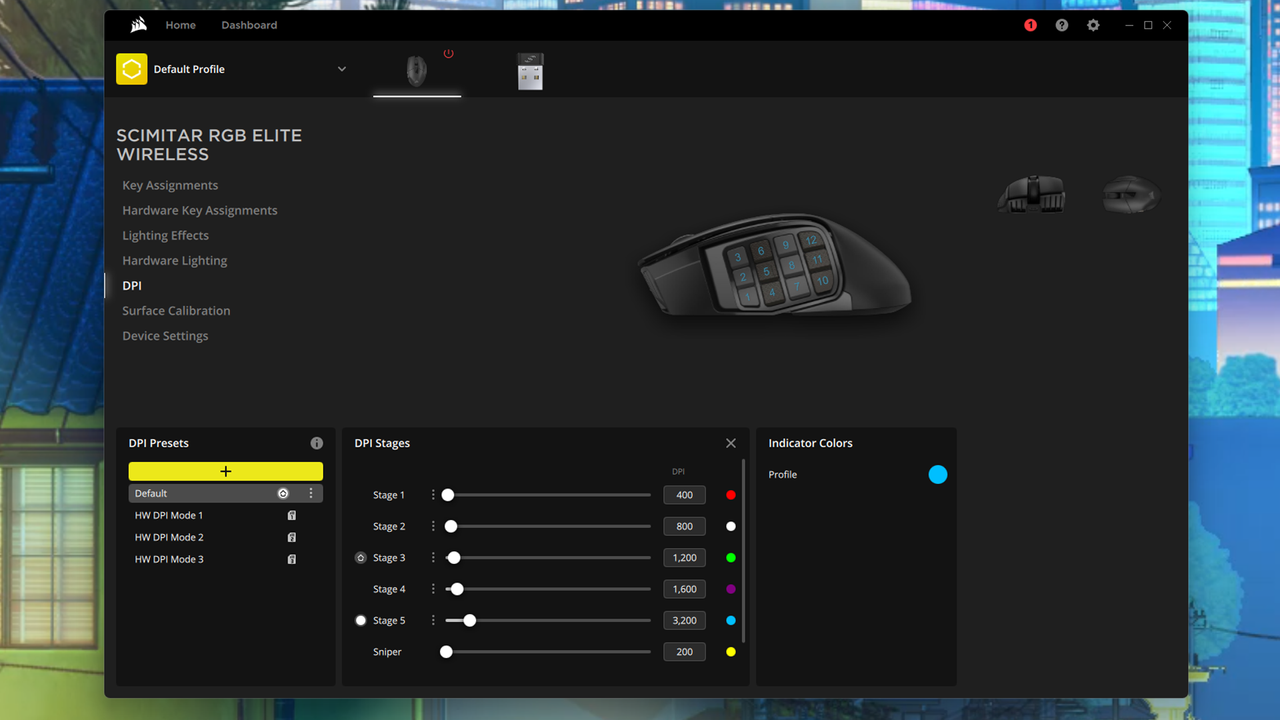Close the DPI Stages panel

(x=731, y=443)
